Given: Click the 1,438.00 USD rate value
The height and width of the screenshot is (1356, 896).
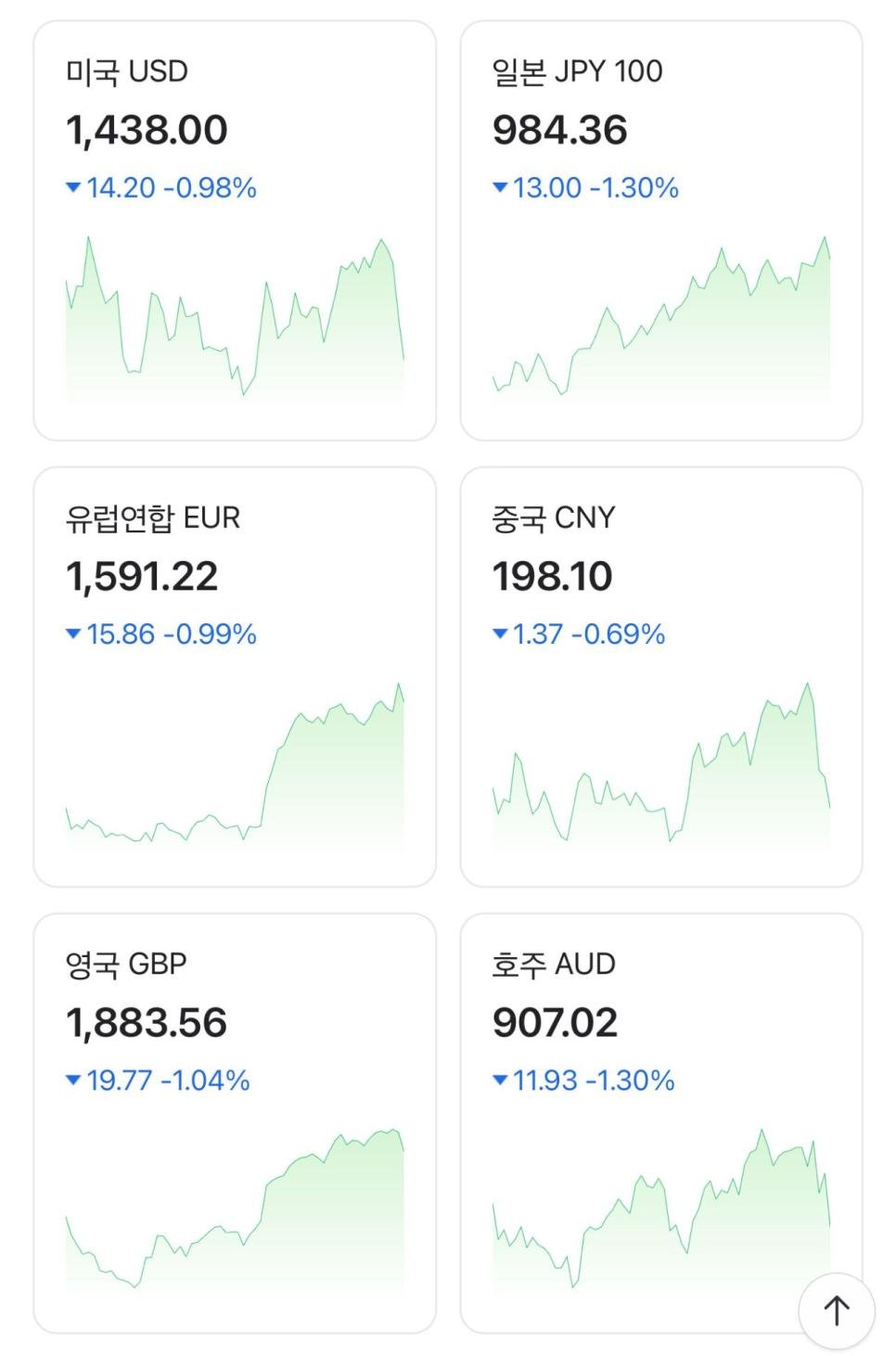Looking at the screenshot, I should pyautogui.click(x=147, y=130).
